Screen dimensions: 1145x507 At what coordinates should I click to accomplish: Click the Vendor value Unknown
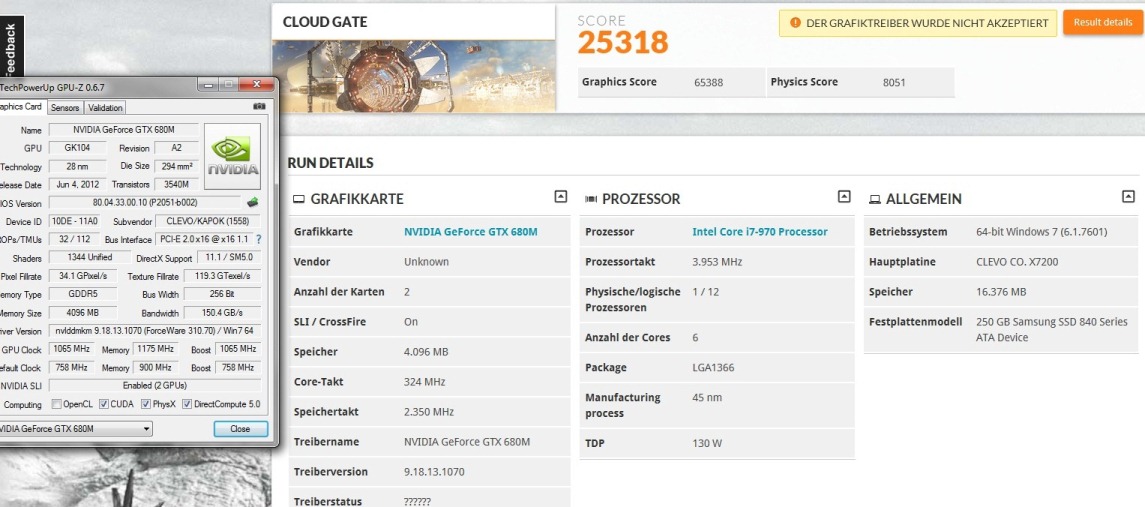tap(426, 262)
